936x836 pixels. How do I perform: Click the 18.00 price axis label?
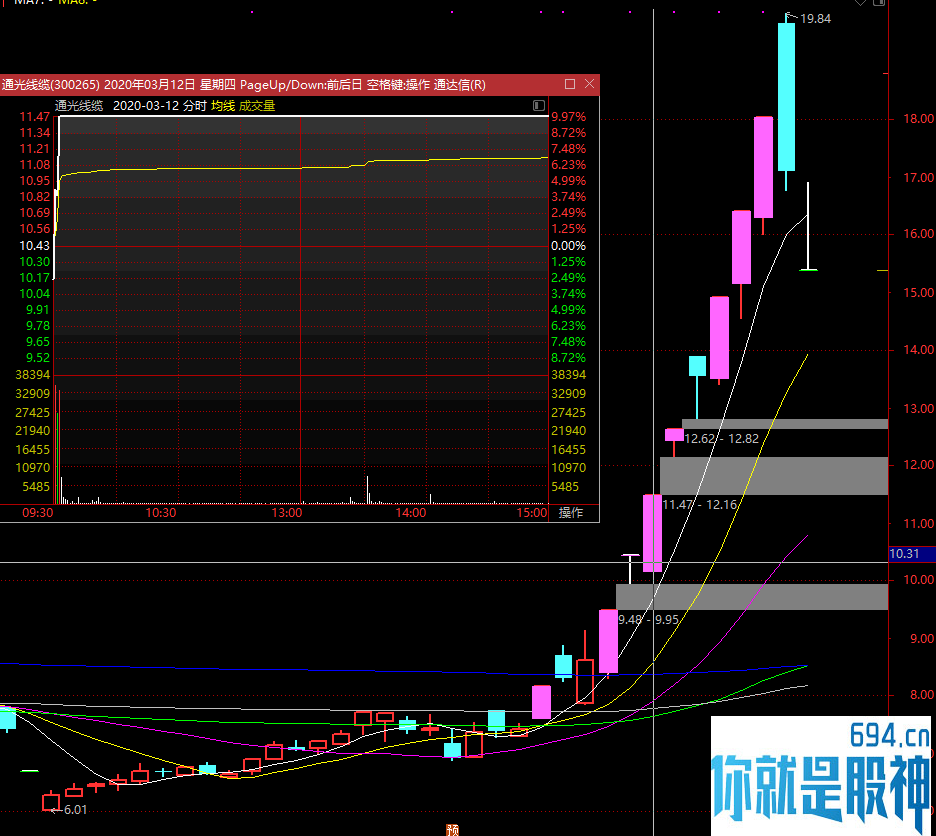(918, 118)
